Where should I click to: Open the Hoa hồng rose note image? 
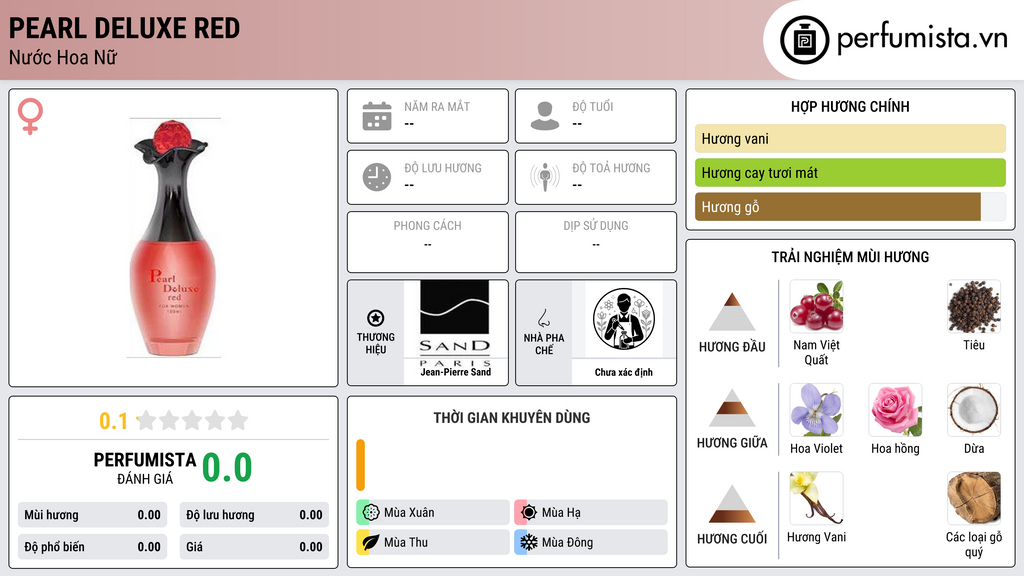(x=895, y=409)
